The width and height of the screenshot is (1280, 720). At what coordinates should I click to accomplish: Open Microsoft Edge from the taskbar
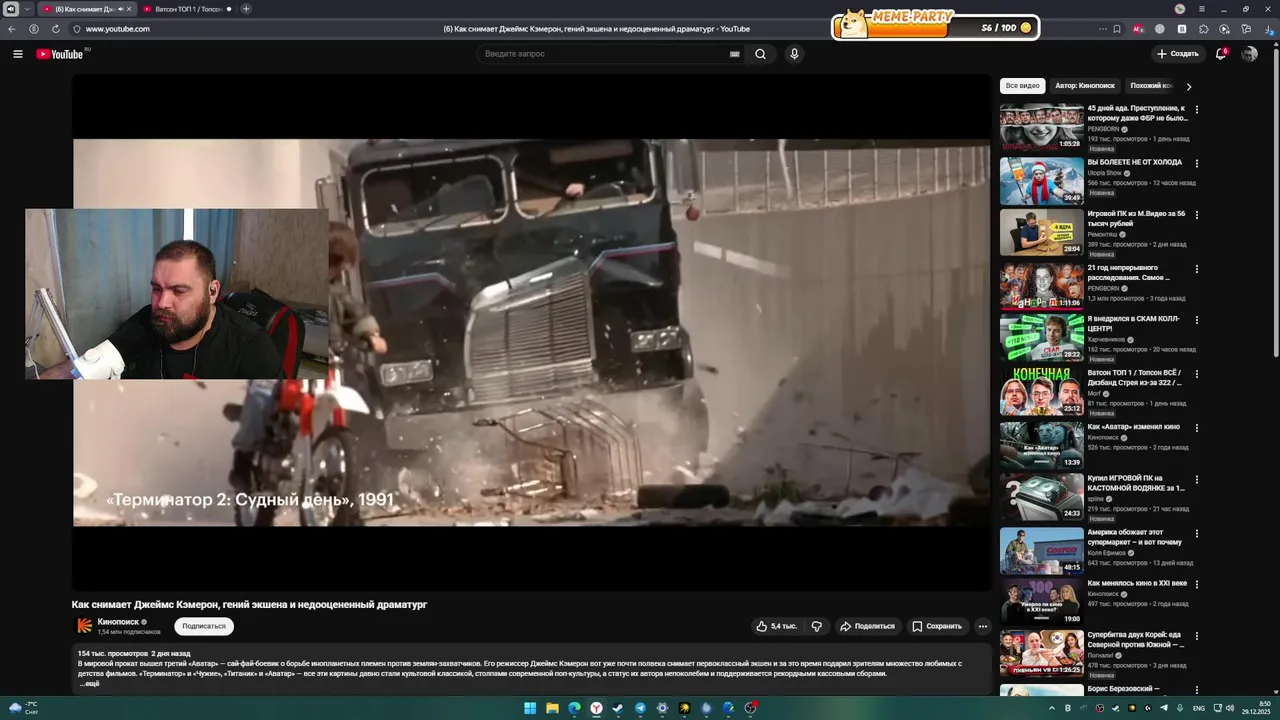click(574, 708)
